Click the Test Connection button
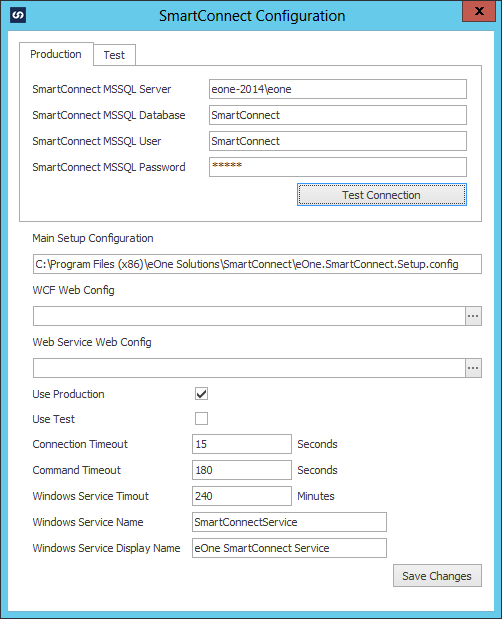Screen dimensions: 502x619 (382, 195)
